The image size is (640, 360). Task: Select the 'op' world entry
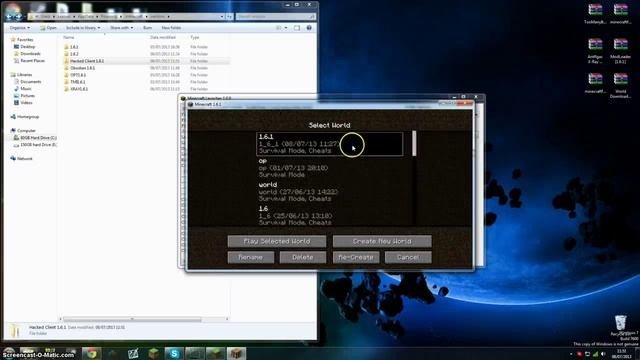(x=329, y=168)
